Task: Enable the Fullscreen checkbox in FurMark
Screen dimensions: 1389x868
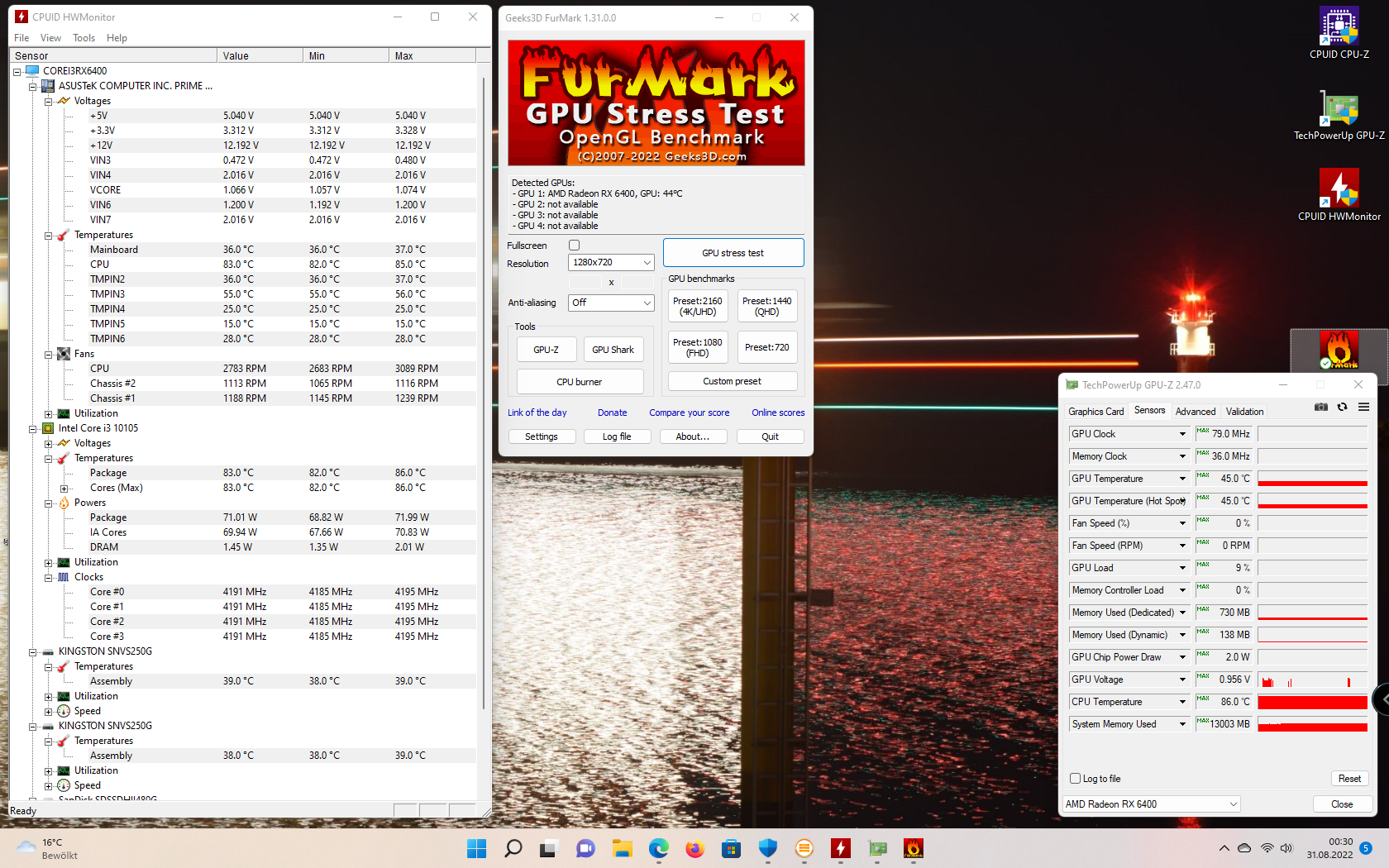Action: pos(575,246)
